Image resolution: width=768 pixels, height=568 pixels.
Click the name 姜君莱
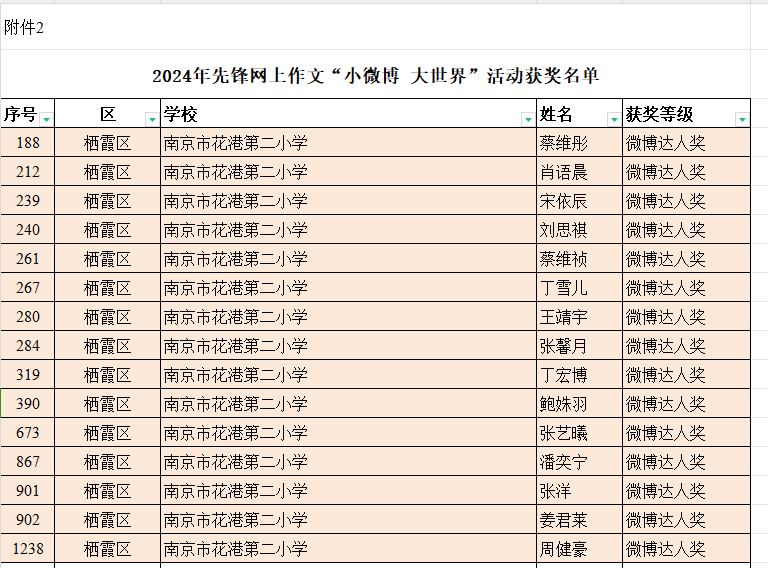[x=563, y=520]
